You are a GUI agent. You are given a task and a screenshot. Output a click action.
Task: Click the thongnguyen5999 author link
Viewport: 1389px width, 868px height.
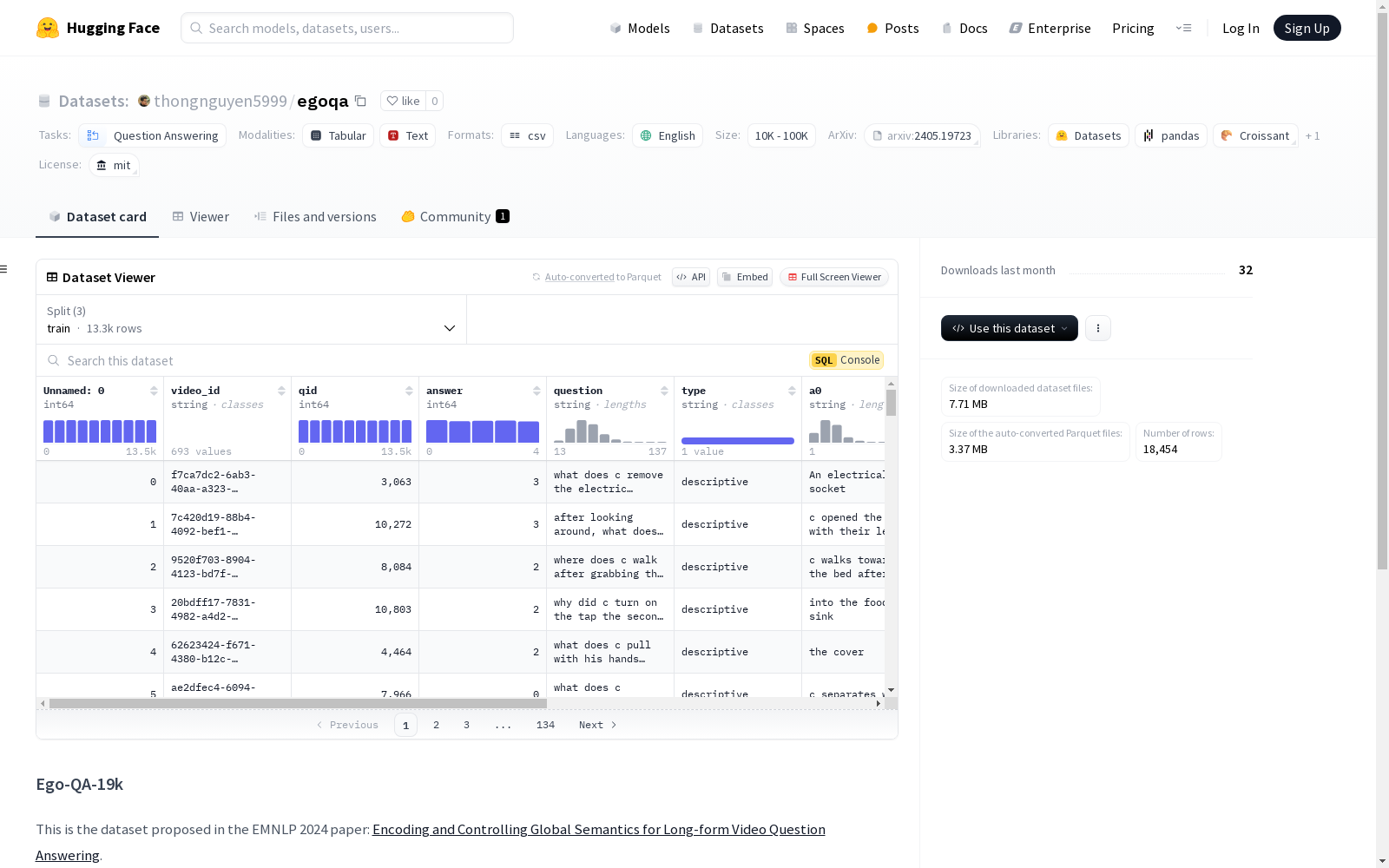pos(221,101)
